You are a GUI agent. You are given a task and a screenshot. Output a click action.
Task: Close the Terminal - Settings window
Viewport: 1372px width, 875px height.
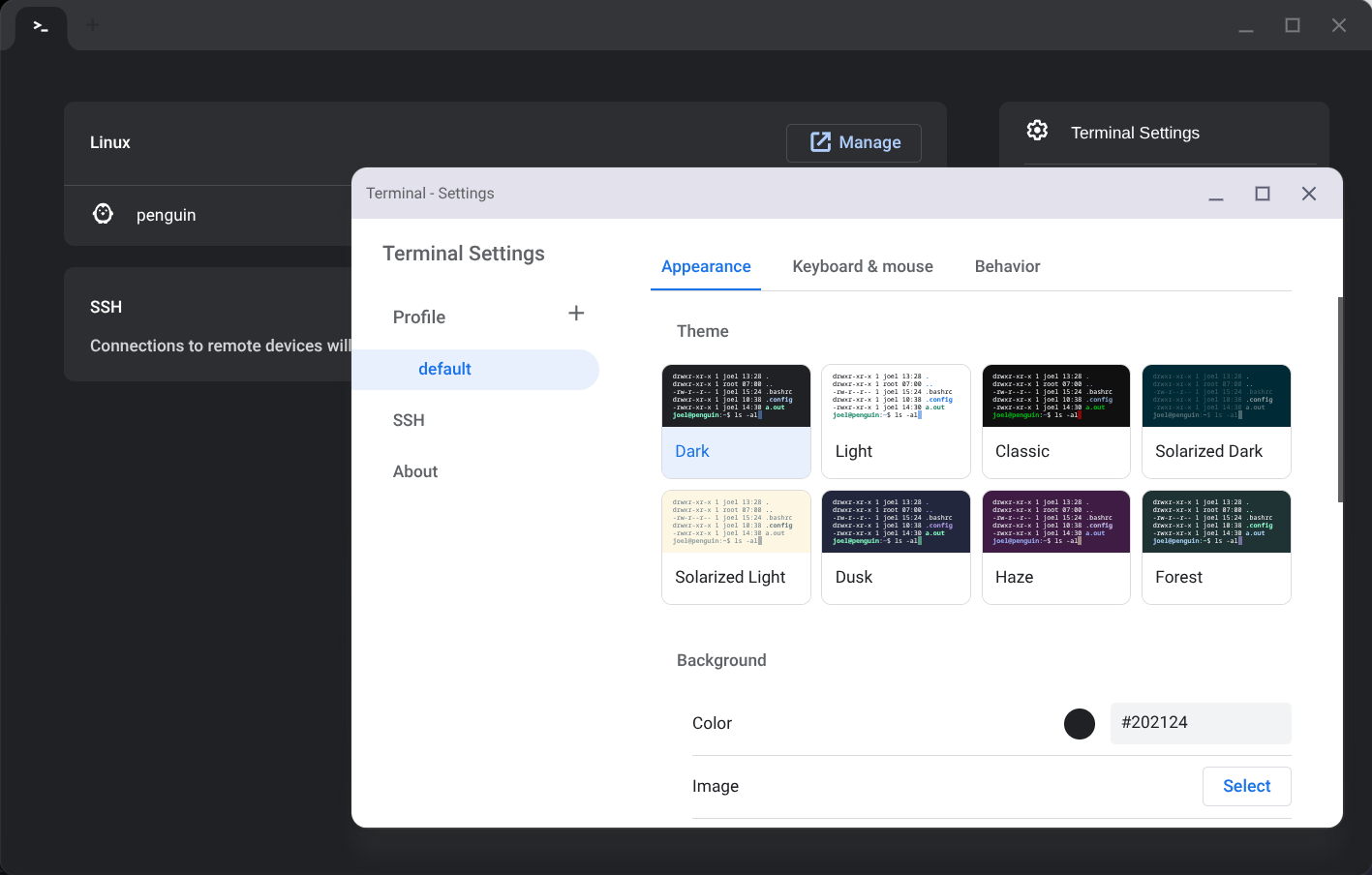tap(1309, 194)
